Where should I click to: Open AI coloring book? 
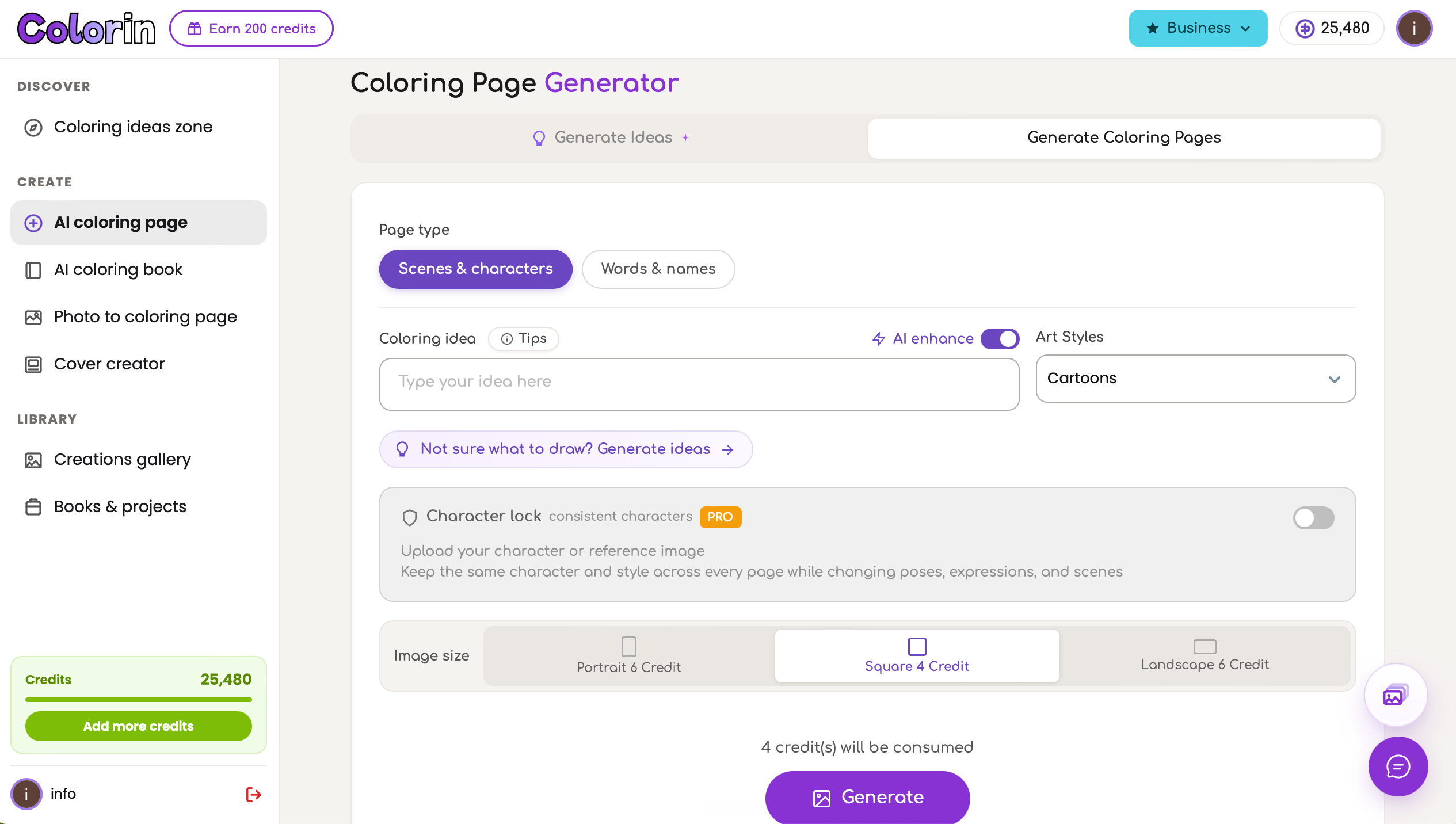139,270
